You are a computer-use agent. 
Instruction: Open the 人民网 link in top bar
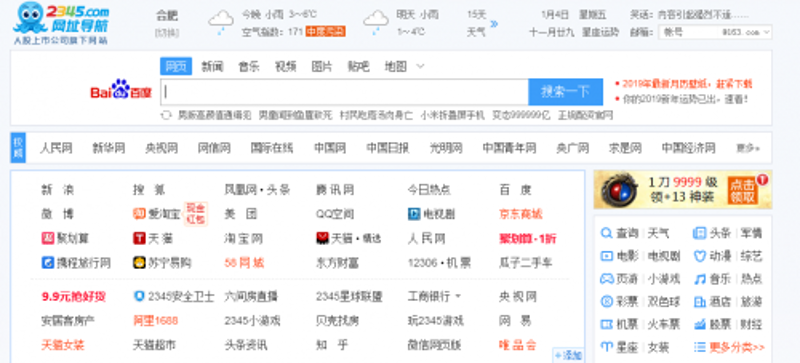click(56, 148)
